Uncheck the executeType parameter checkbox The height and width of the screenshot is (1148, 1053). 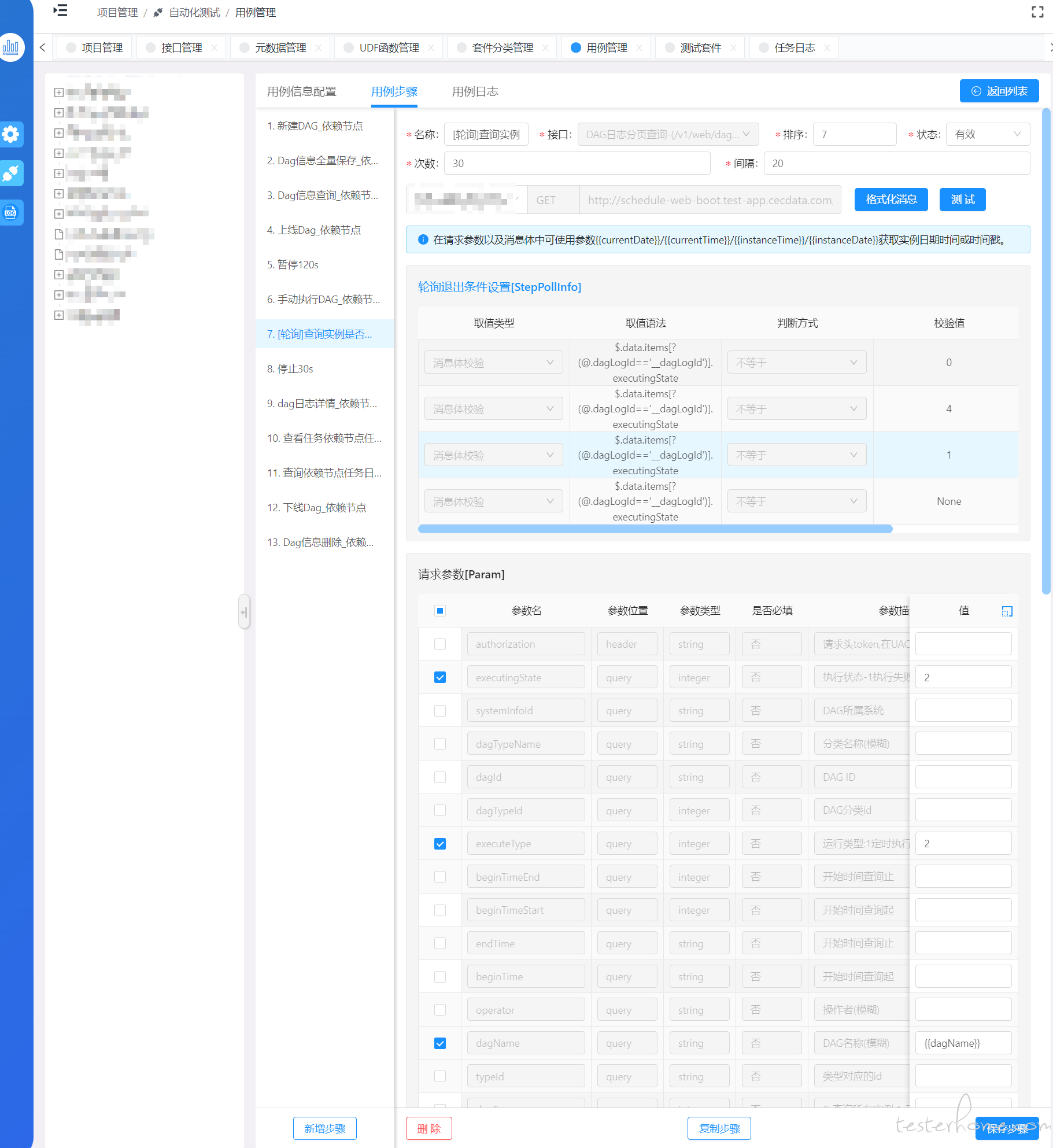[x=440, y=844]
